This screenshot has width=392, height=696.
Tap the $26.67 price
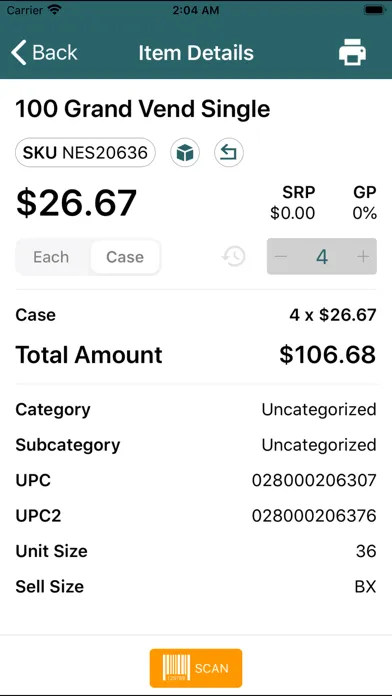pyautogui.click(x=76, y=203)
